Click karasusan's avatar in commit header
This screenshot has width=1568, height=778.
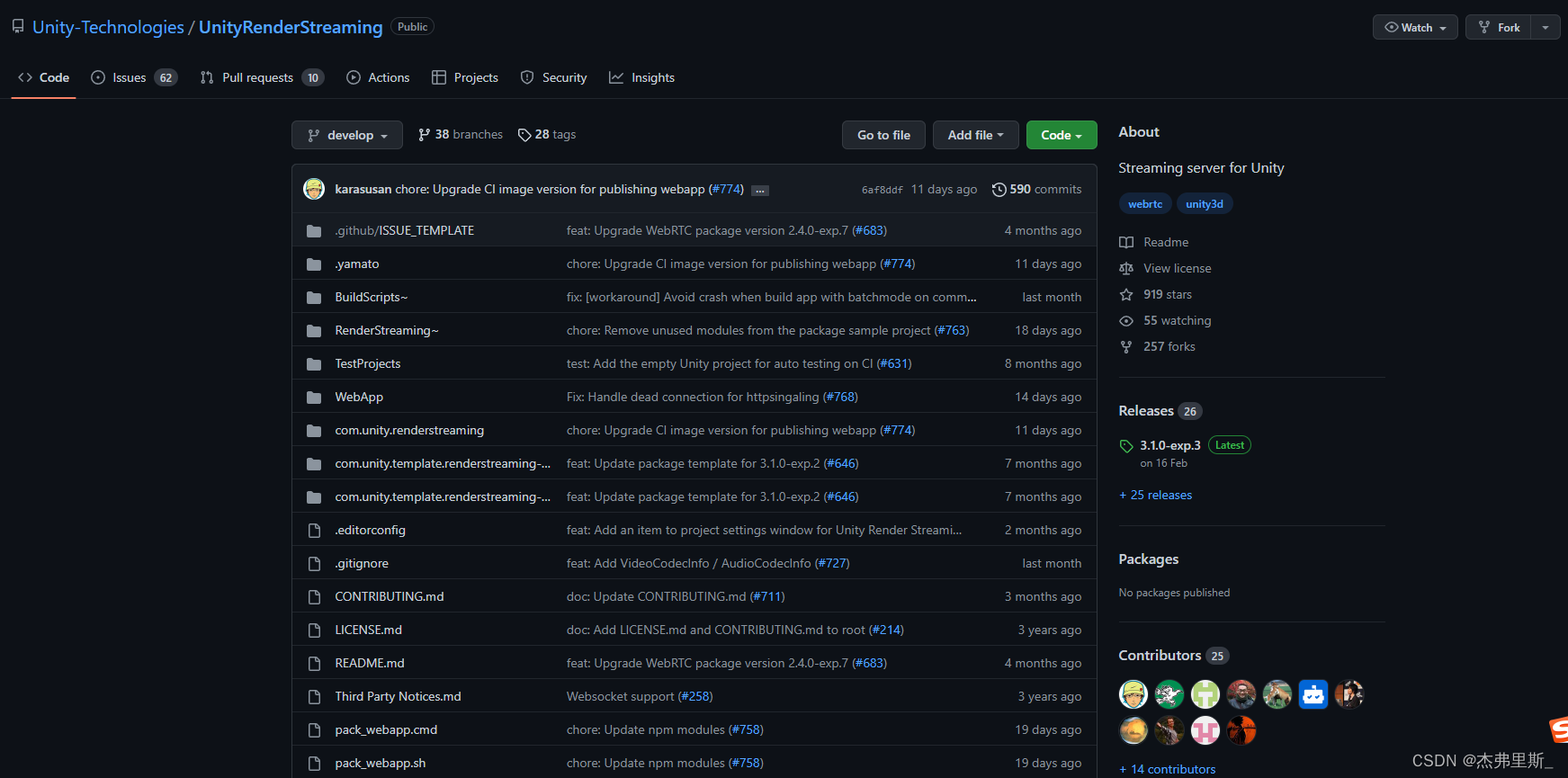click(x=314, y=189)
